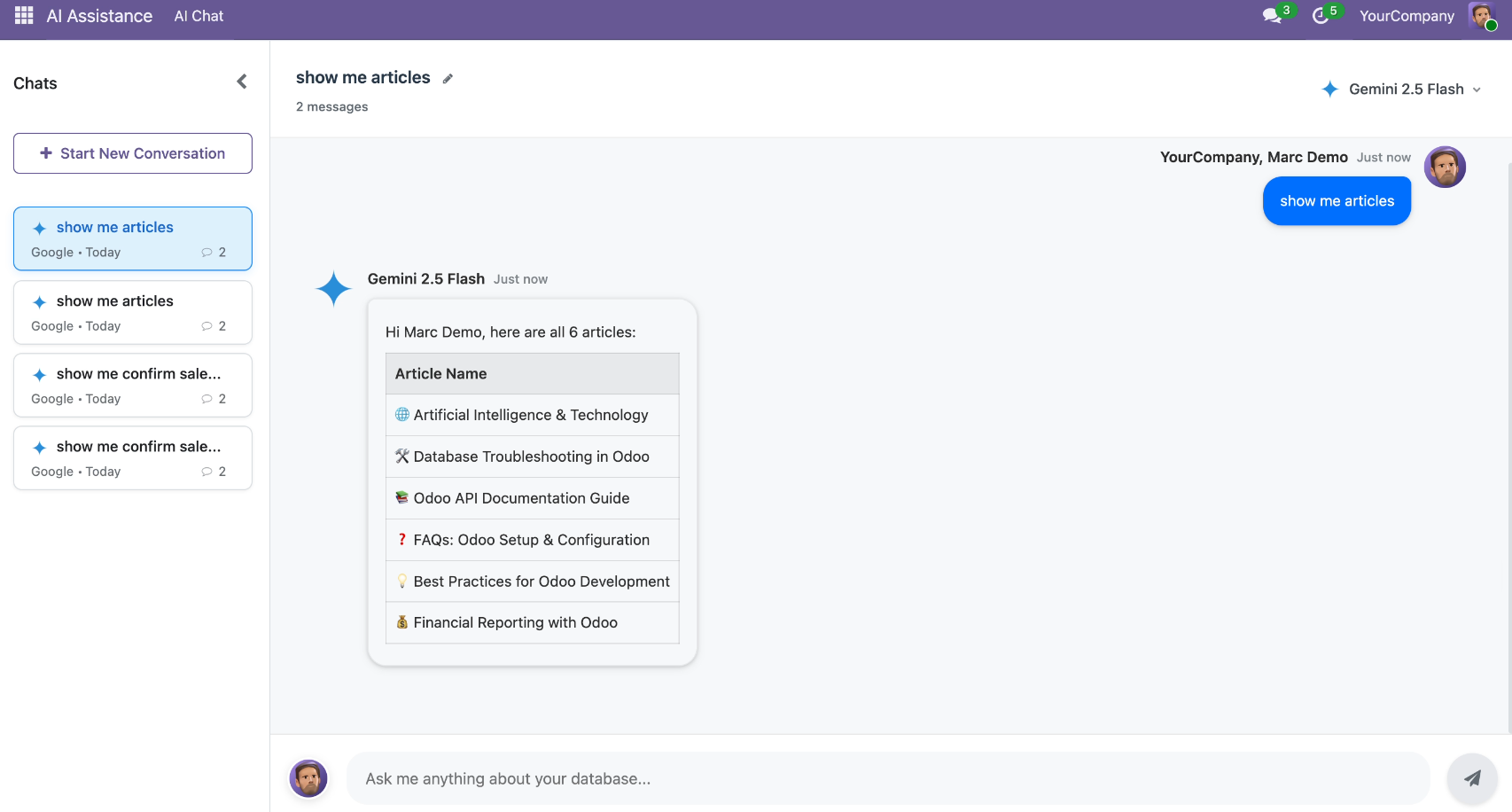Start a new conversation
1512x812 pixels.
[x=133, y=153]
